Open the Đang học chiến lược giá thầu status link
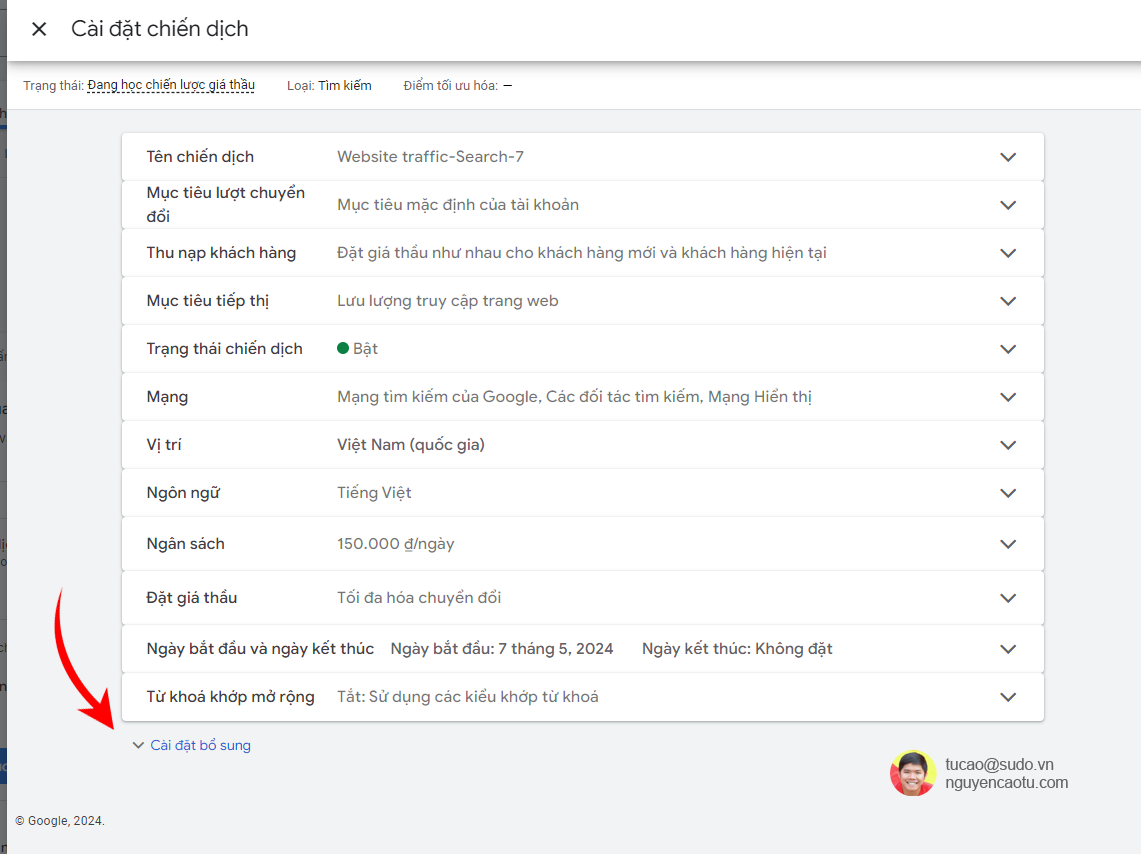This screenshot has height=854, width=1141. 170,85
